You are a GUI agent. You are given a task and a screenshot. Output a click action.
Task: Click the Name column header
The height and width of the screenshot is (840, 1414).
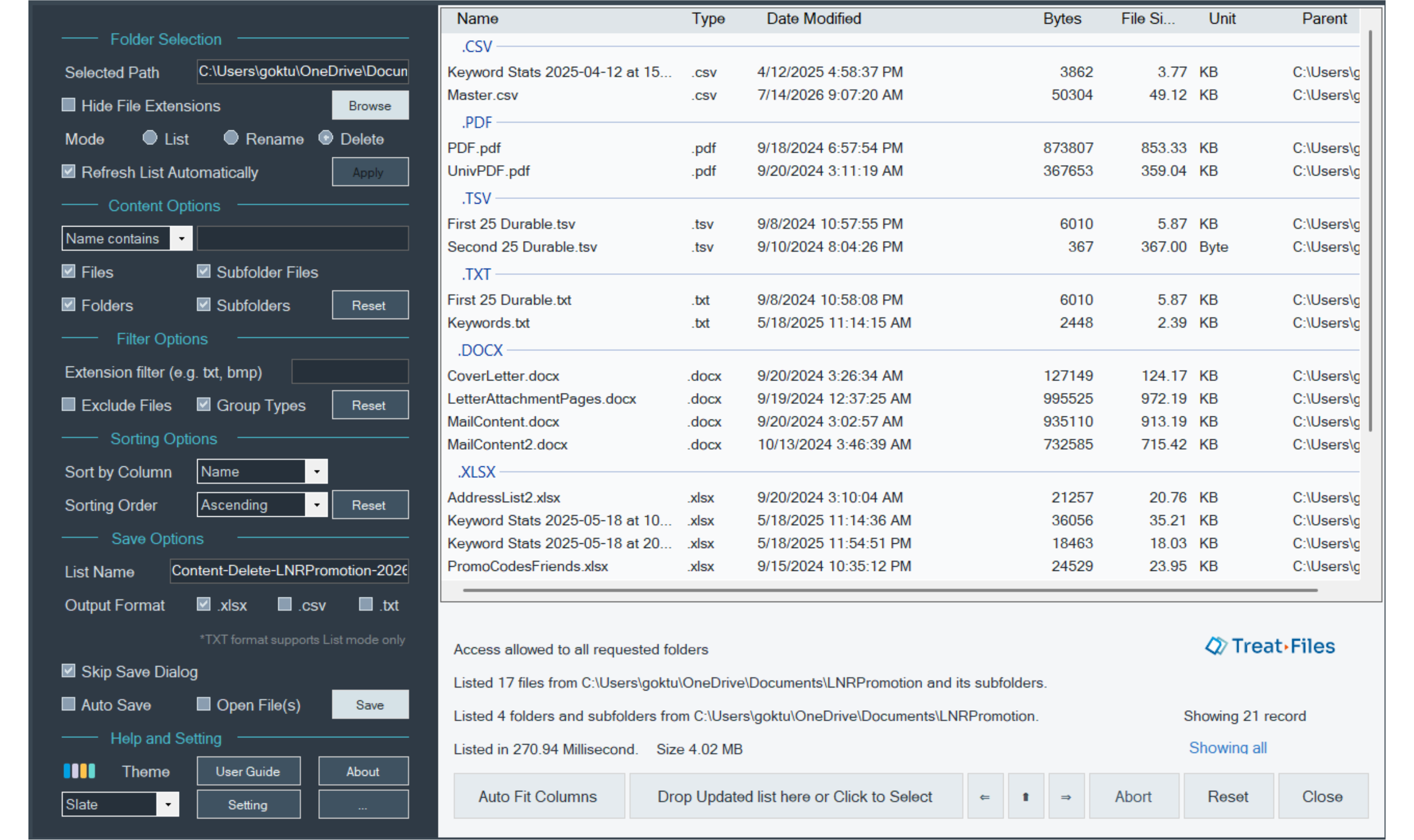478,19
